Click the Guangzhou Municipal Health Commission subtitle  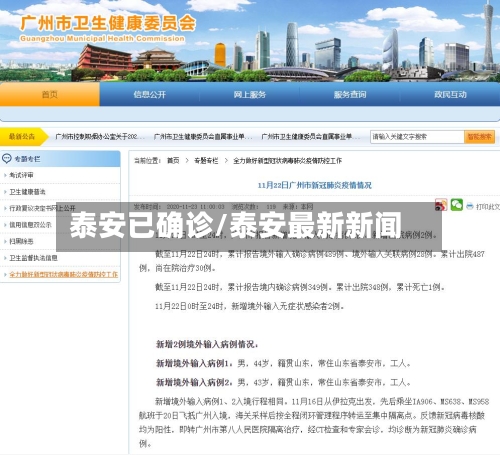tap(102, 39)
